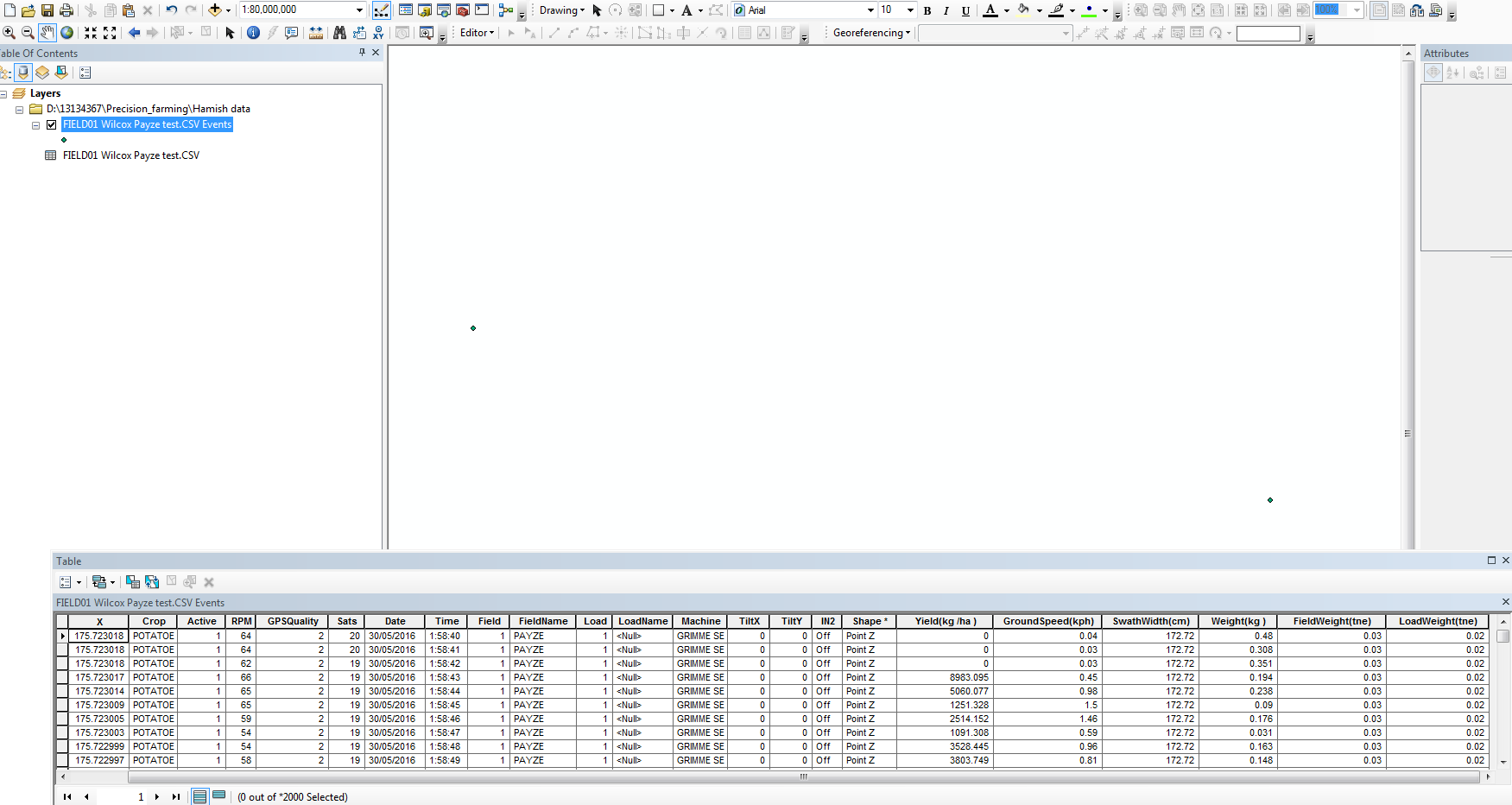1512x805 pixels.
Task: Collapse the Layers data frame
Action: (x=4, y=94)
